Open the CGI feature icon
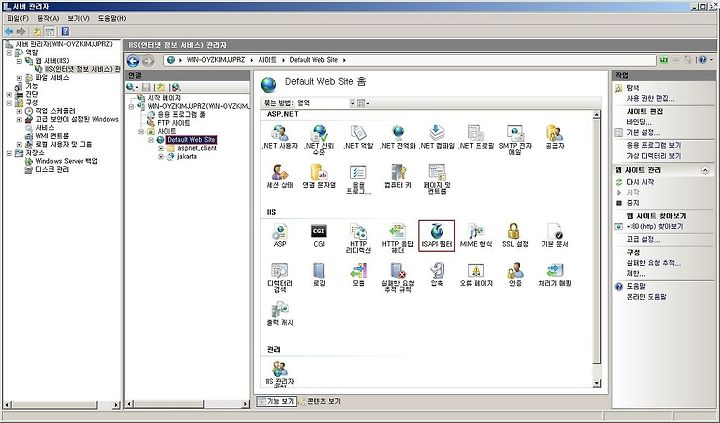Image resolution: width=720 pixels, height=423 pixels. [319, 235]
